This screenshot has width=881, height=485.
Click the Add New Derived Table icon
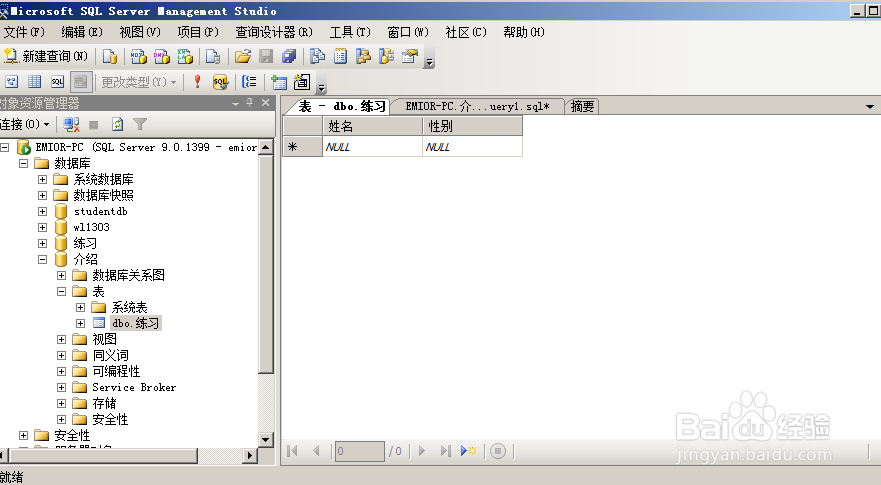(302, 82)
